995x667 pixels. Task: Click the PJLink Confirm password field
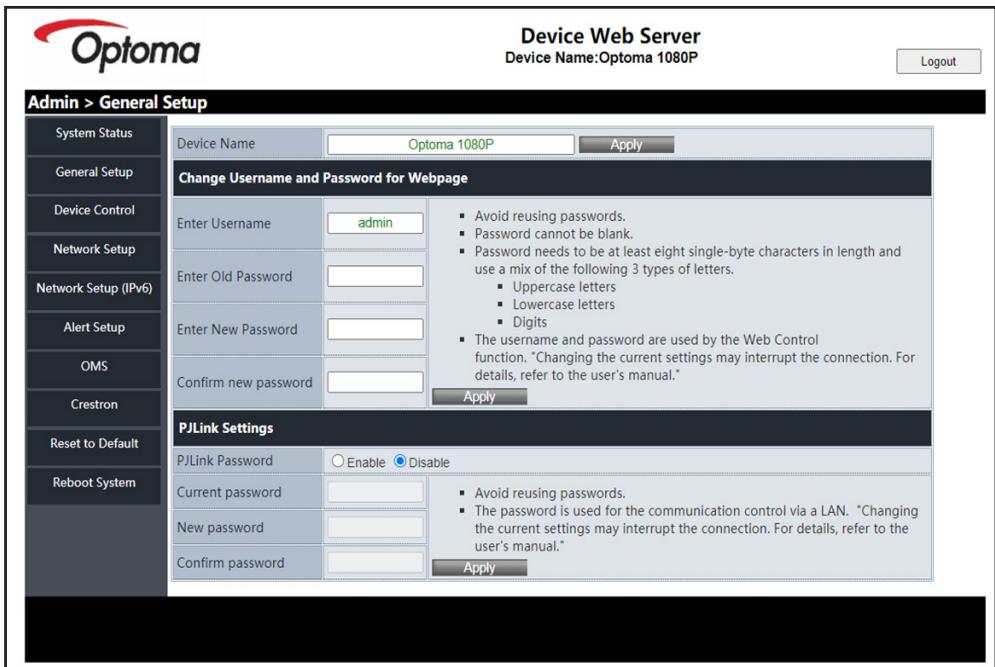point(375,563)
